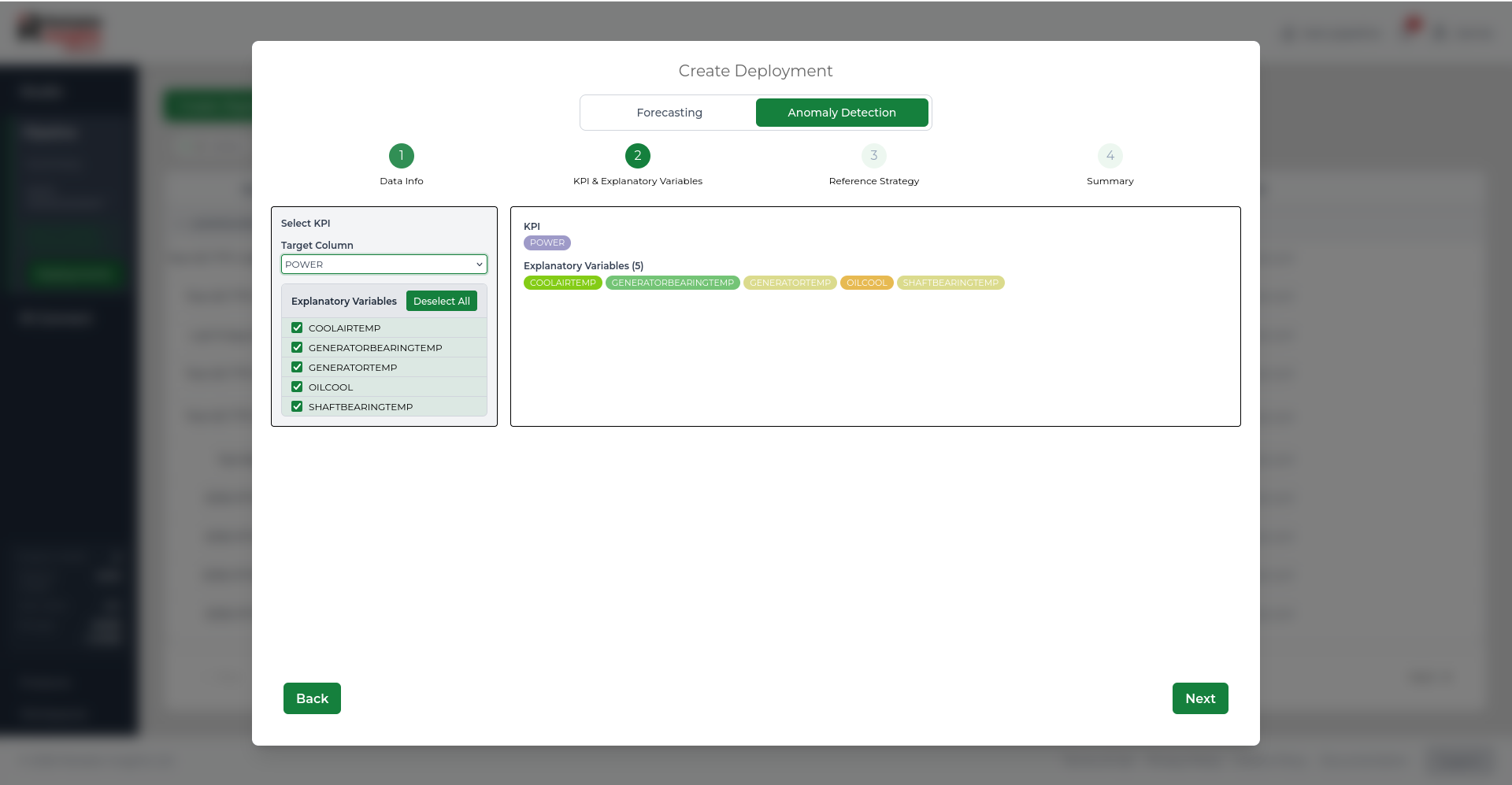Toggle the OILCOOL checkbox

point(297,387)
